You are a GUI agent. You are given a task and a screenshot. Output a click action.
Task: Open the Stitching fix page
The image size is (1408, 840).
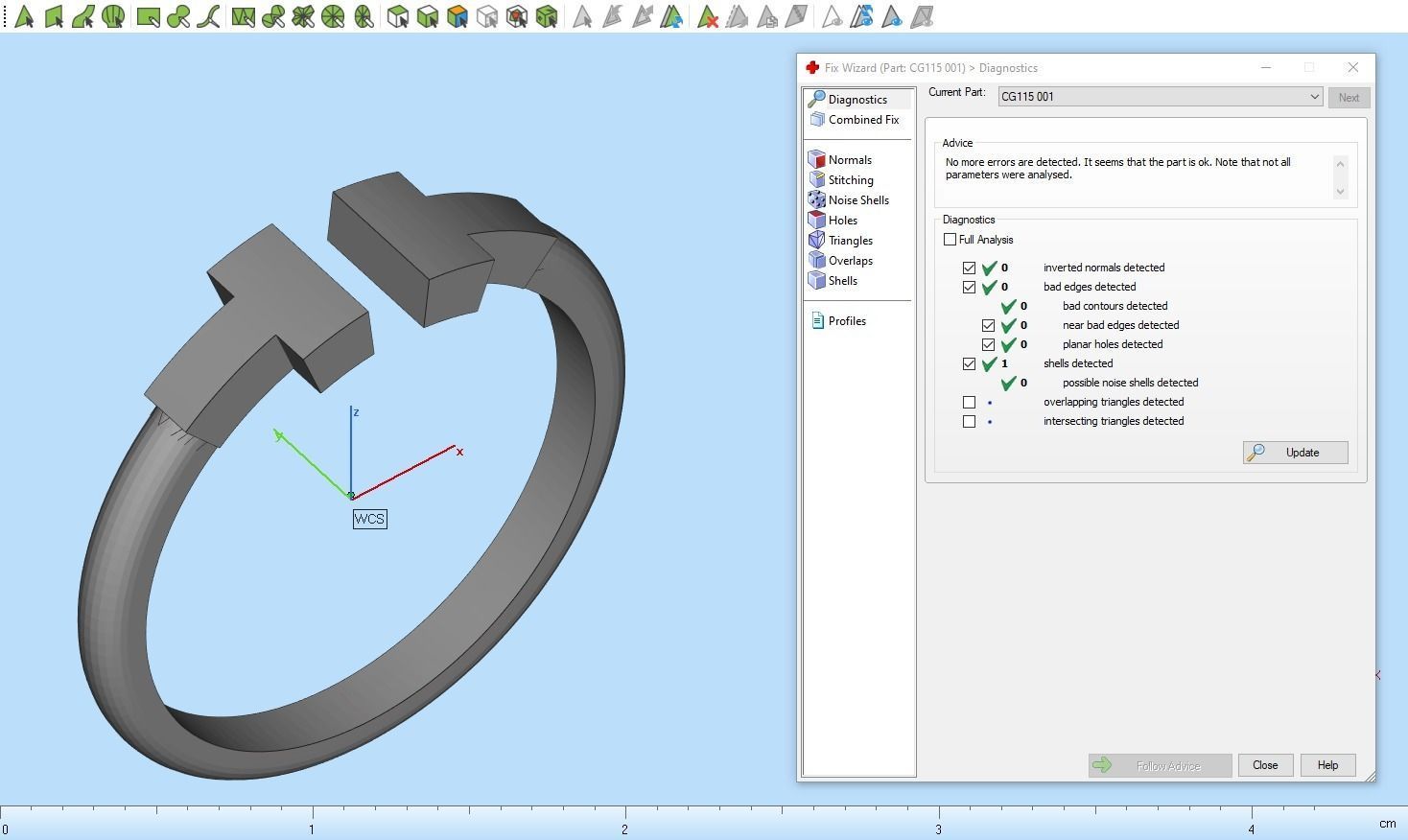[x=851, y=180]
